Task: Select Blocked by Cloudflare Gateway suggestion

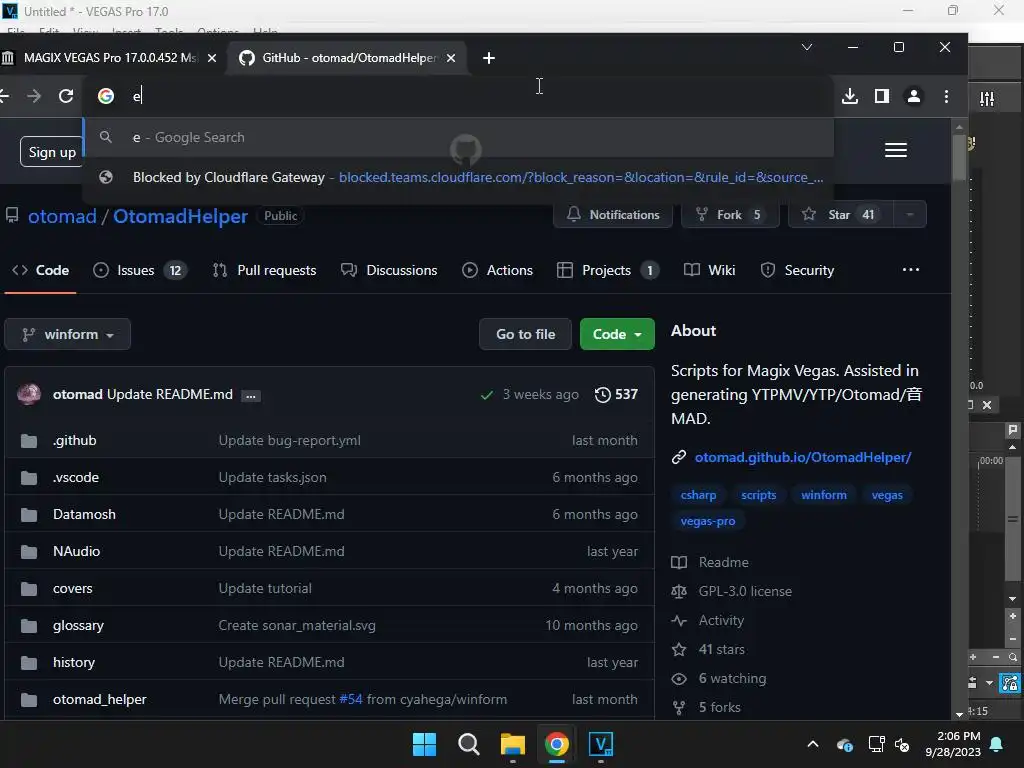Action: point(458,177)
